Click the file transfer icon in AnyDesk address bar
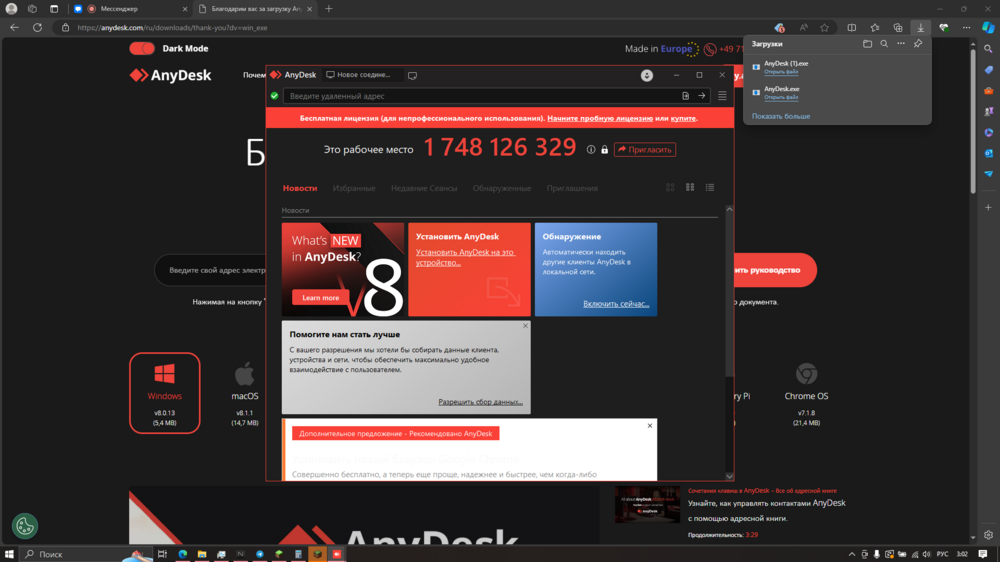This screenshot has height=562, width=1000. (686, 96)
